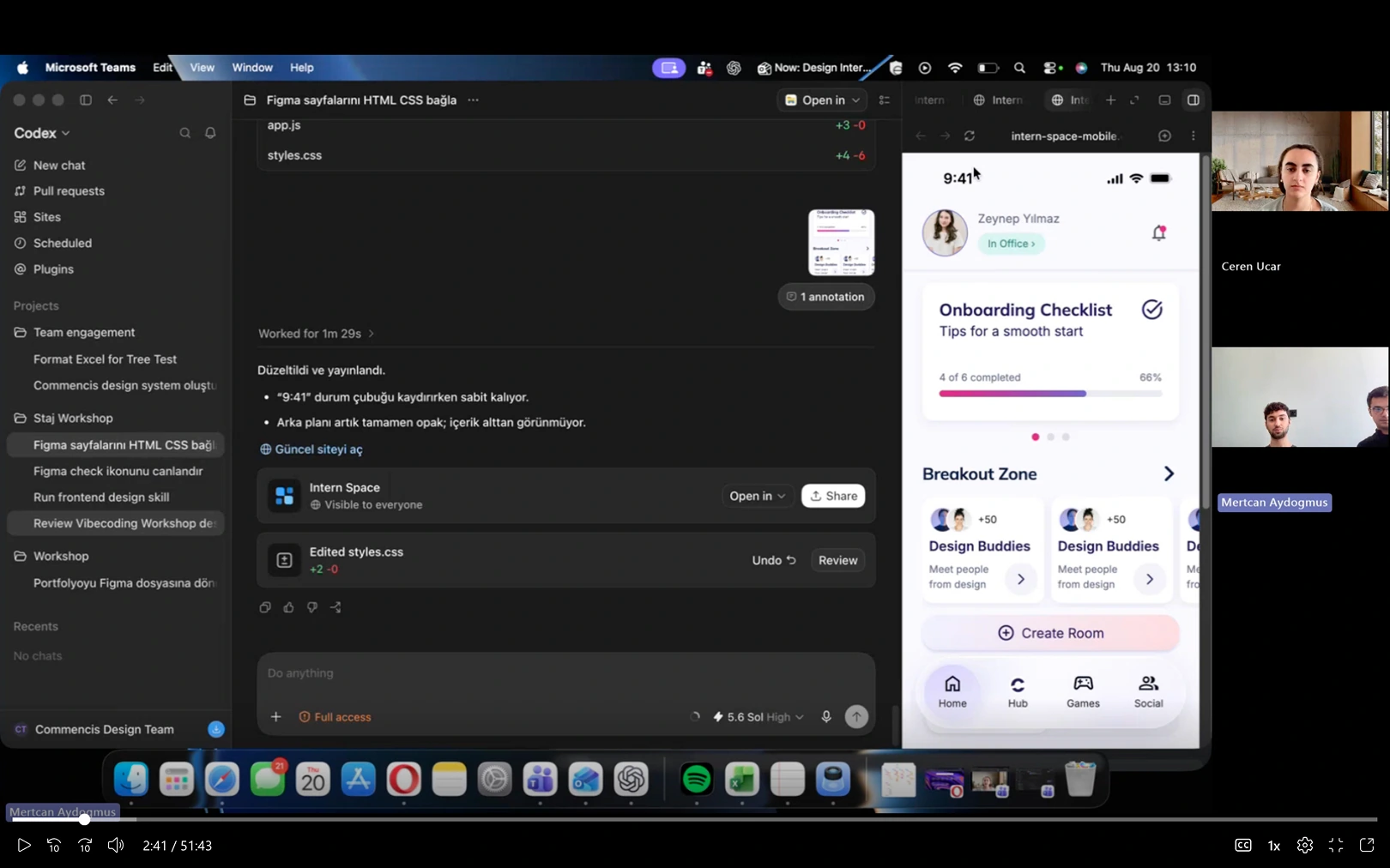This screenshot has height=868, width=1390.
Task: Open the annotated screenshot thumbnail
Action: (841, 242)
